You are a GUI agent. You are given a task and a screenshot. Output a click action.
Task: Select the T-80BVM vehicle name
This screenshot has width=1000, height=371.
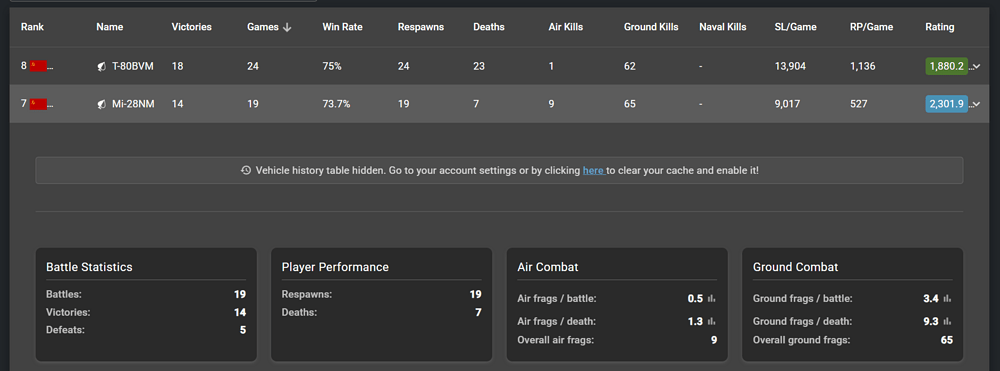pos(133,66)
